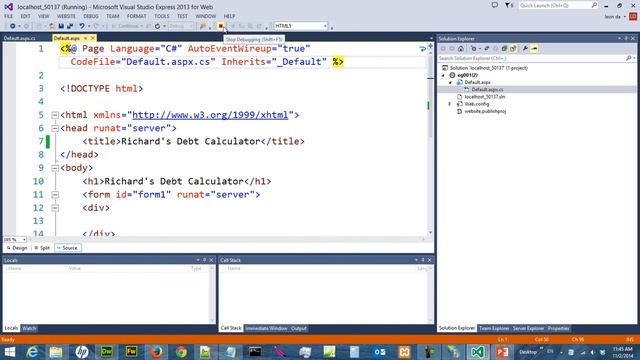640x360 pixels.
Task: Collapse the form element outline
Action: [55, 195]
